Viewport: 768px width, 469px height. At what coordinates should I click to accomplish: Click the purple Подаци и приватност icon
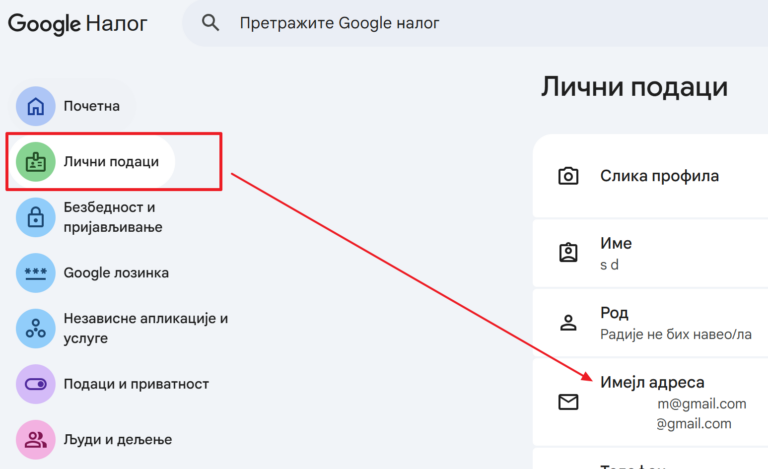click(36, 383)
